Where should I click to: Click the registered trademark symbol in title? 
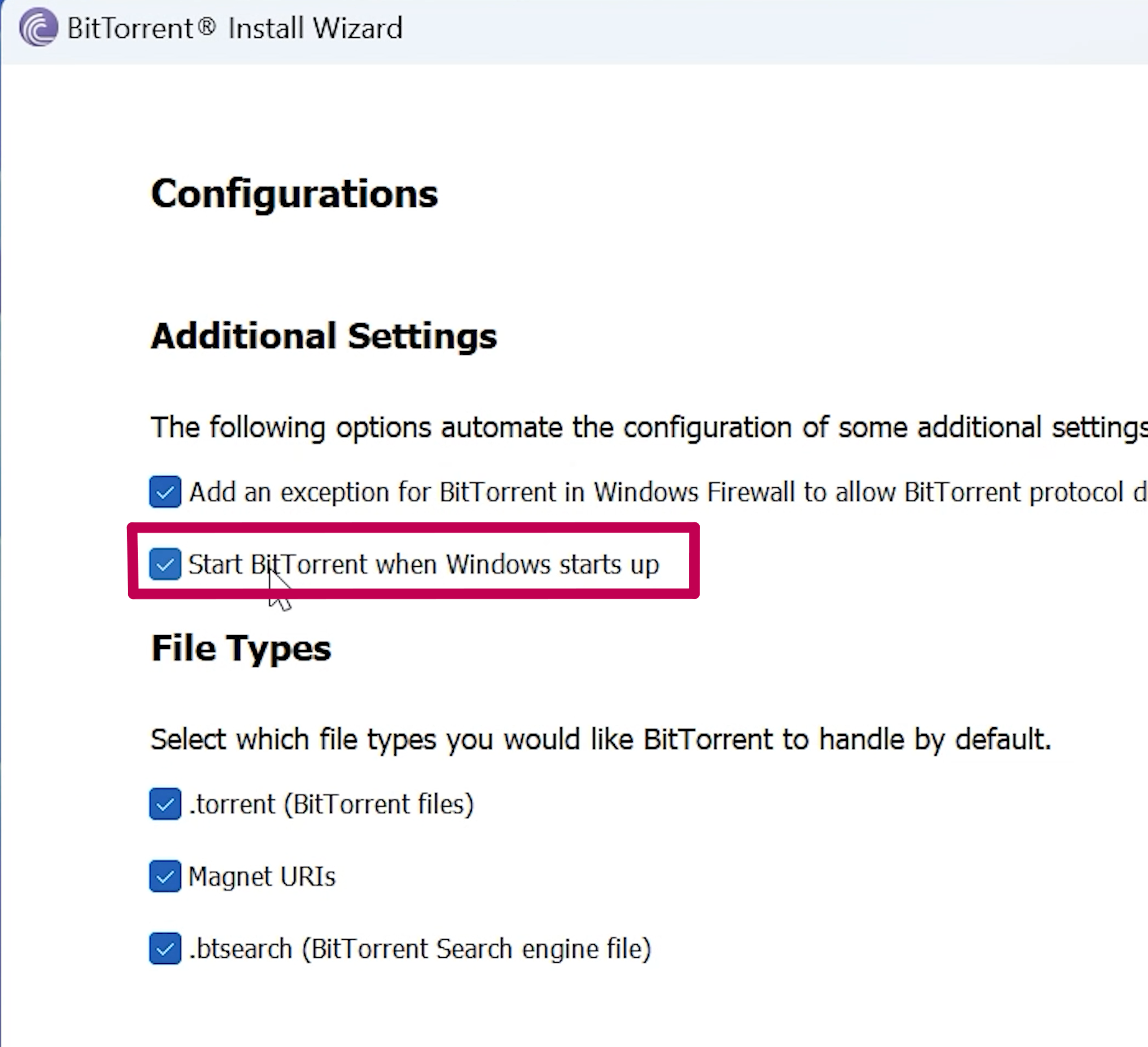(207, 26)
